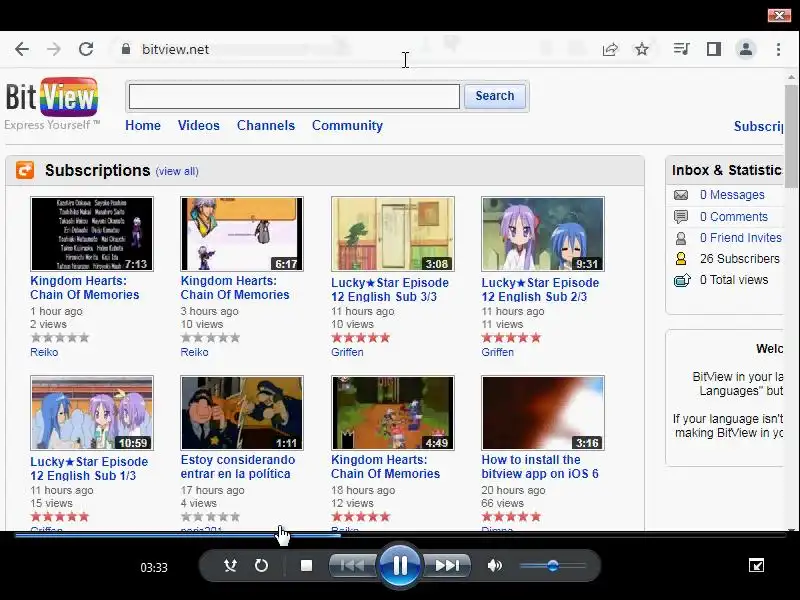Click the page vertical scrollbar thumb
Screen dimensions: 800x600
click(x=791, y=135)
